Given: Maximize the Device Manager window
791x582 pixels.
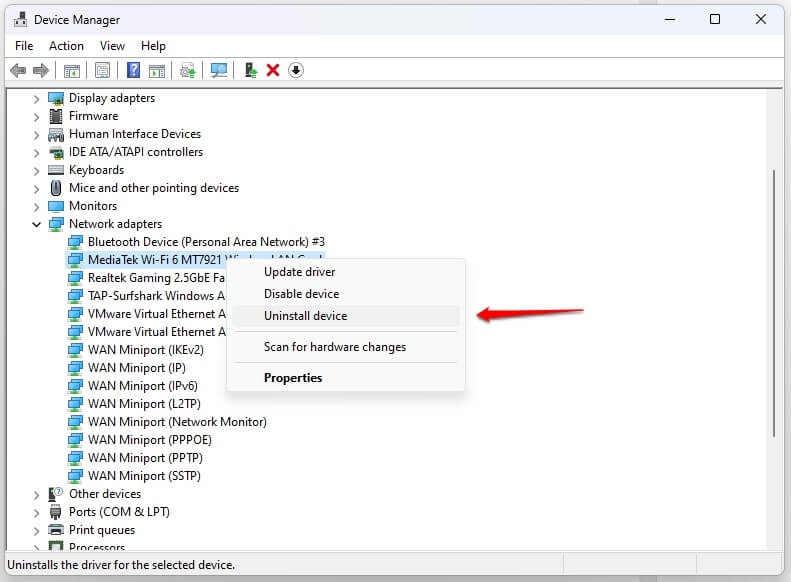Looking at the screenshot, I should pos(715,19).
